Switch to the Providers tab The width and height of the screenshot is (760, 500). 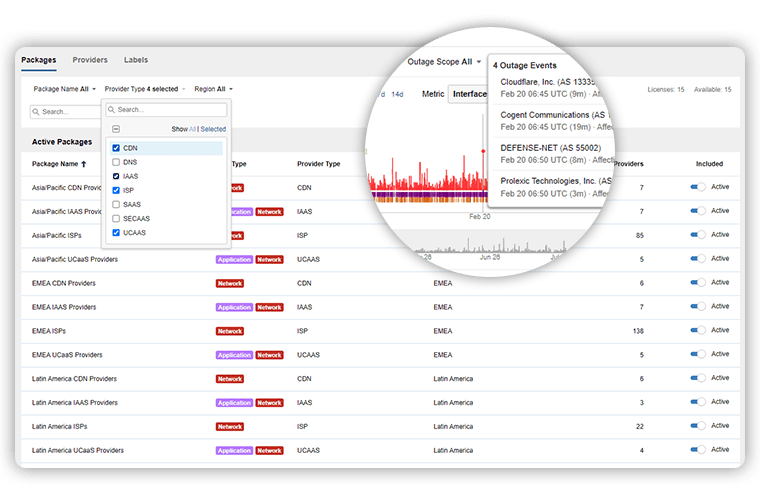pyautogui.click(x=90, y=60)
